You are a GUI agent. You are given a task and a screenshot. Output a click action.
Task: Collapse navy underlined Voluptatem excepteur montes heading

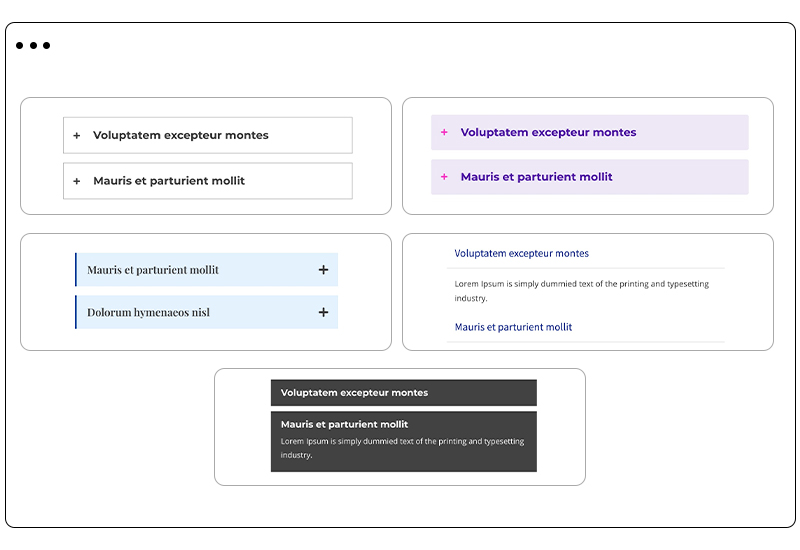(521, 254)
